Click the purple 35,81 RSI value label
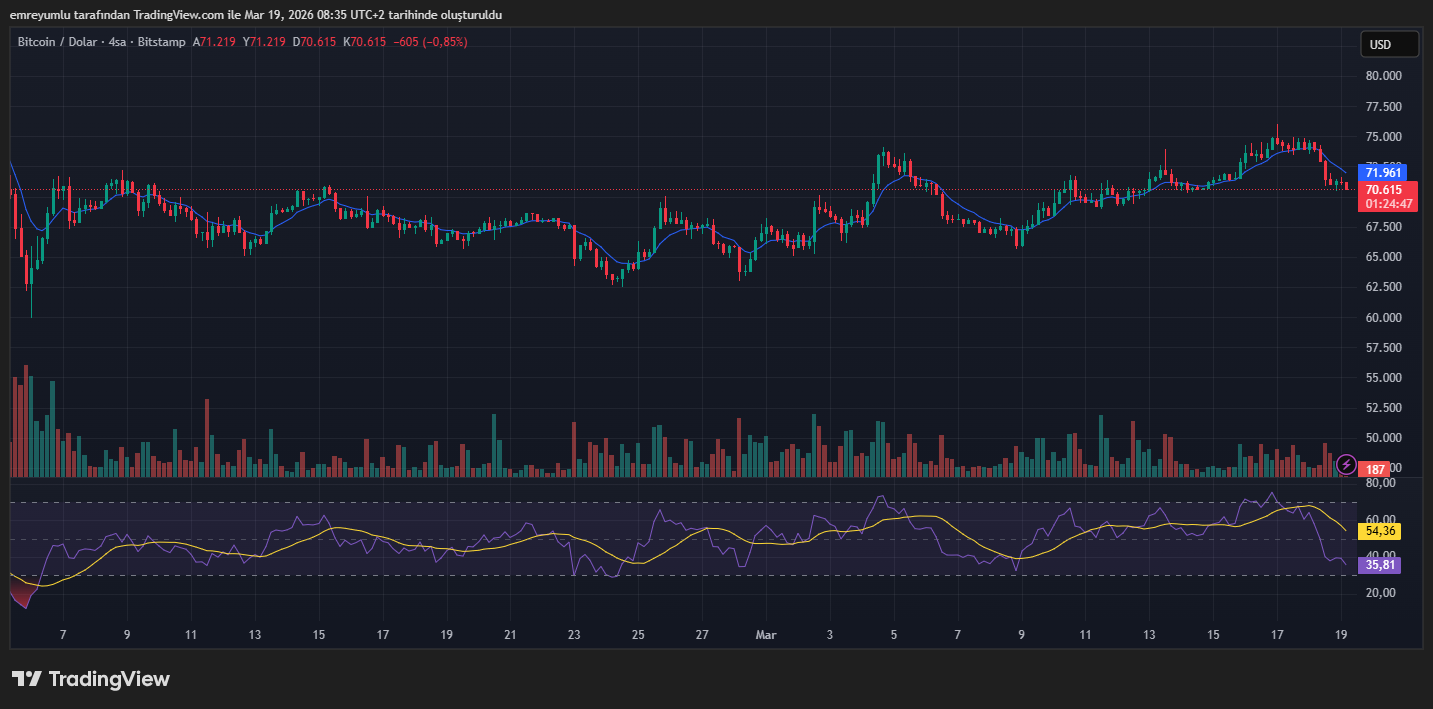1433x709 pixels. [1380, 565]
